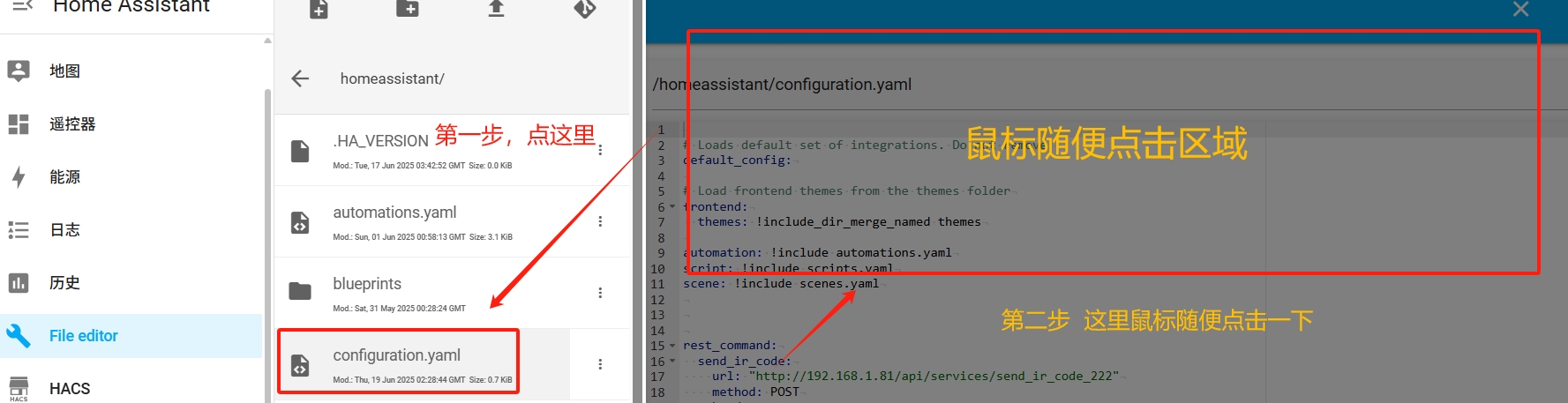
Task: Close the editor with the X icon
Action: tap(1520, 9)
